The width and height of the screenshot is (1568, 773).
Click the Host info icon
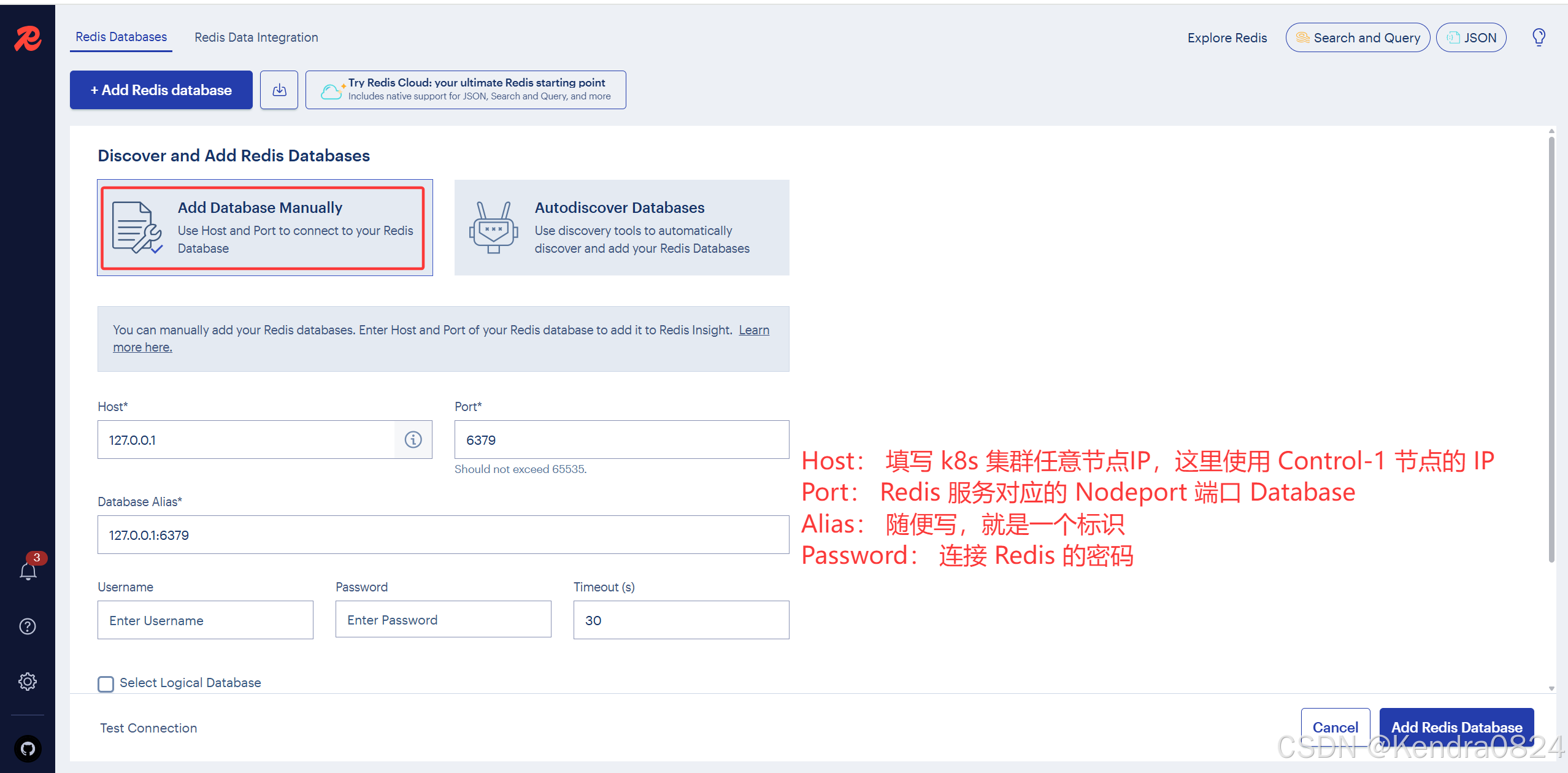click(413, 440)
